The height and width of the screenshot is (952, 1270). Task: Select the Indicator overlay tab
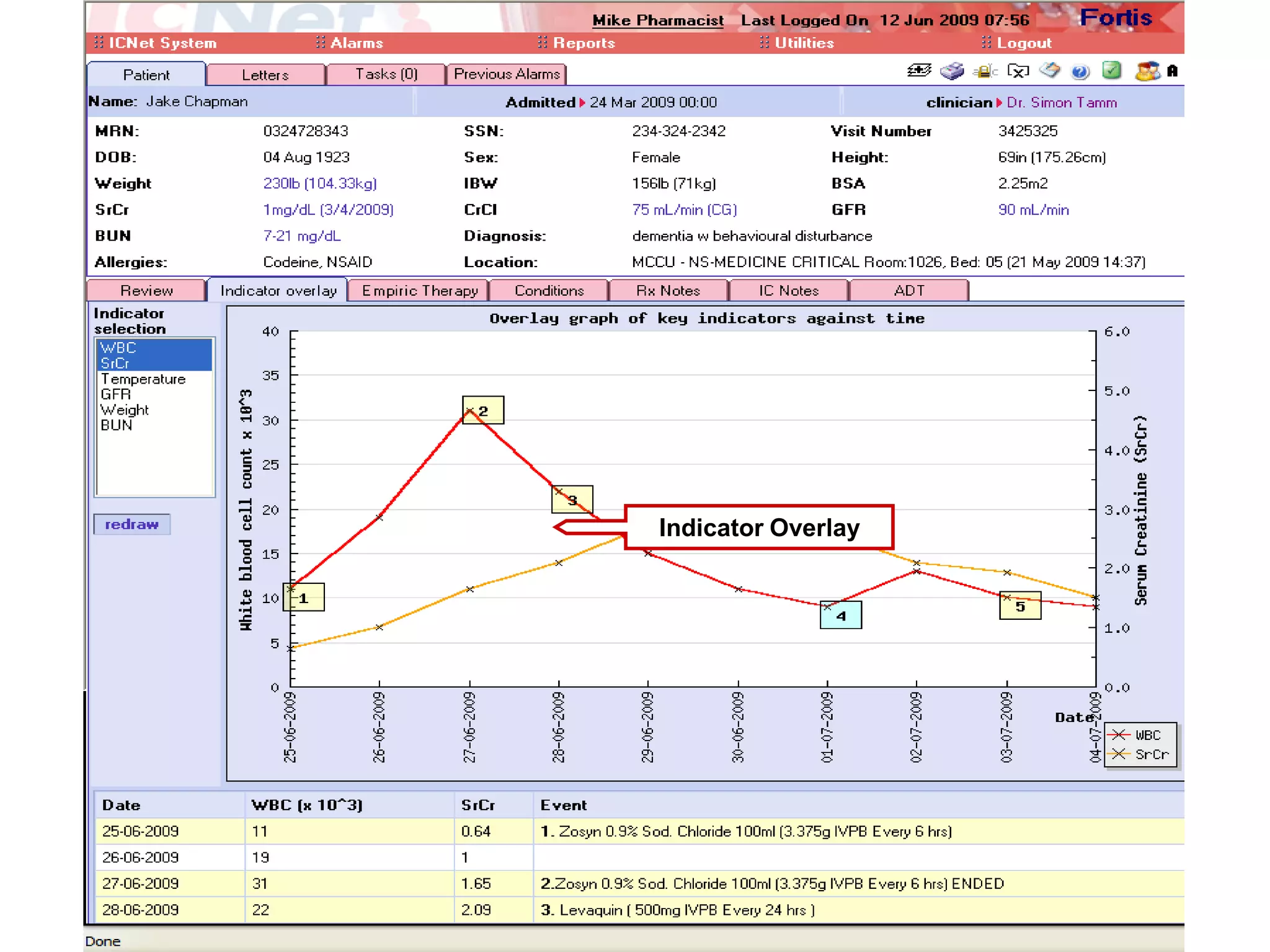[278, 290]
